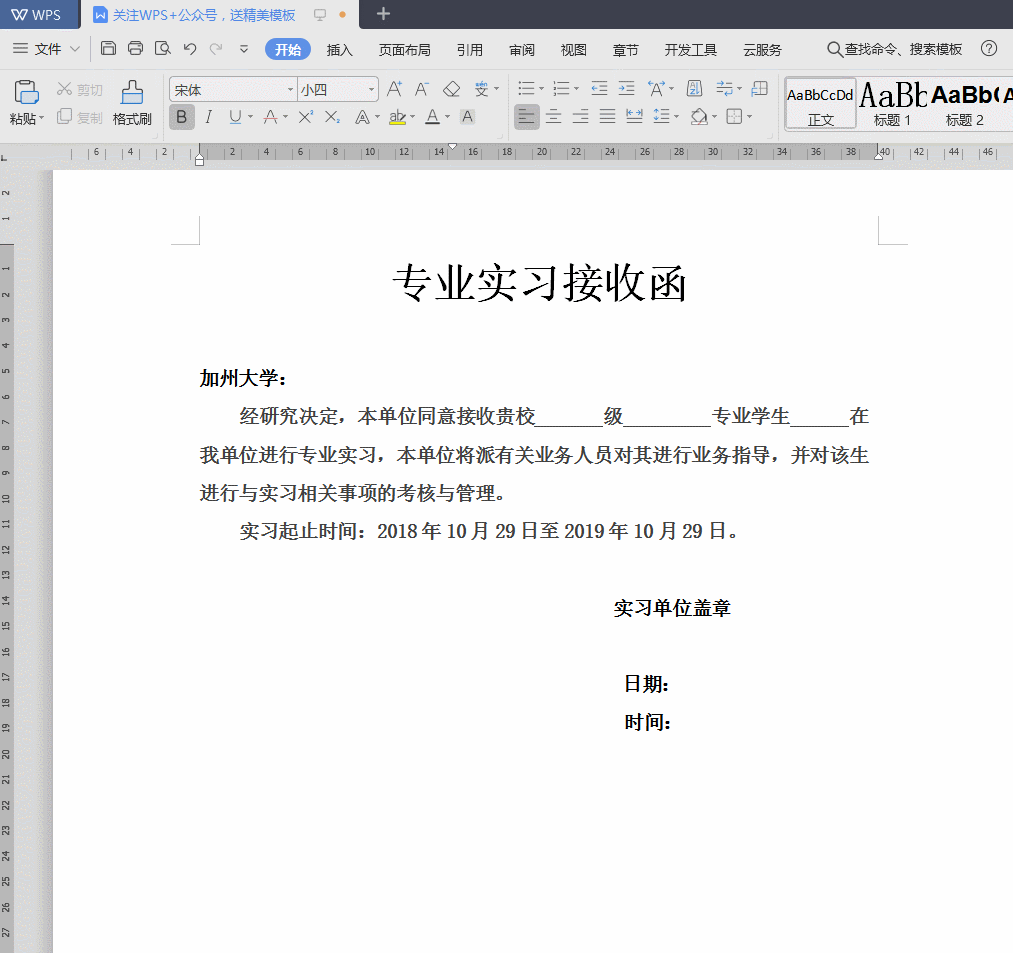Click the Print Preview icon
This screenshot has height=953, width=1013.
[x=163, y=47]
